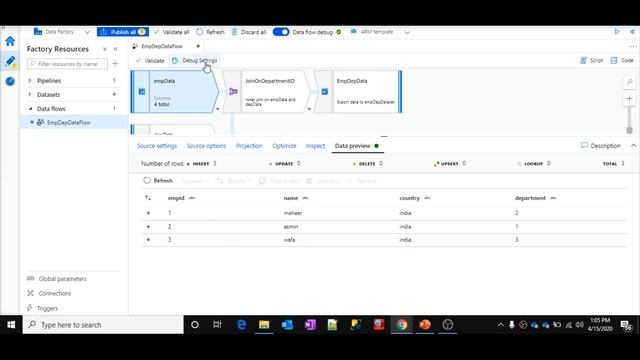Viewport: 640px width, 360px height.
Task: Click Validate all in toolbar
Action: (171, 32)
